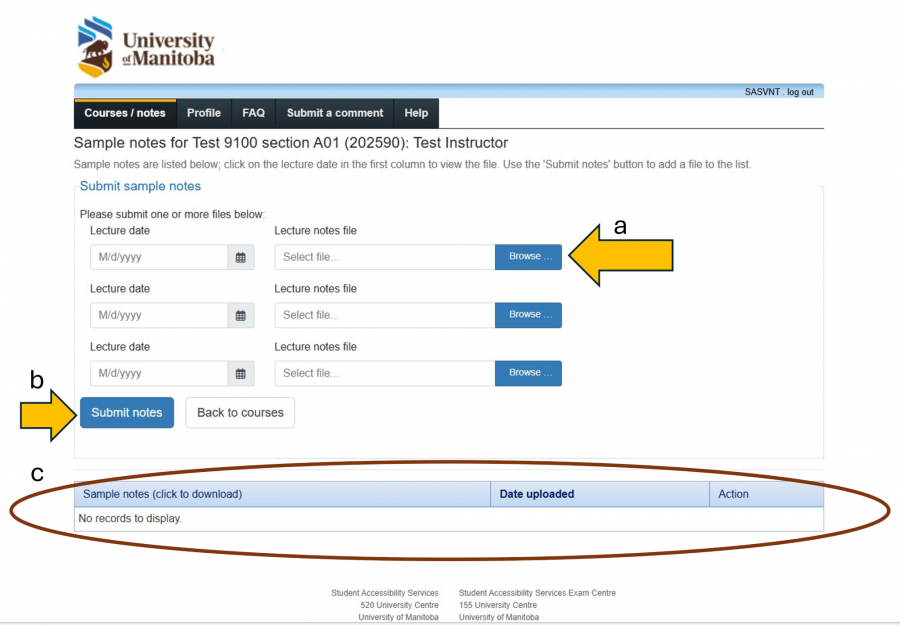Open the Help section
This screenshot has width=900, height=625.
point(415,113)
